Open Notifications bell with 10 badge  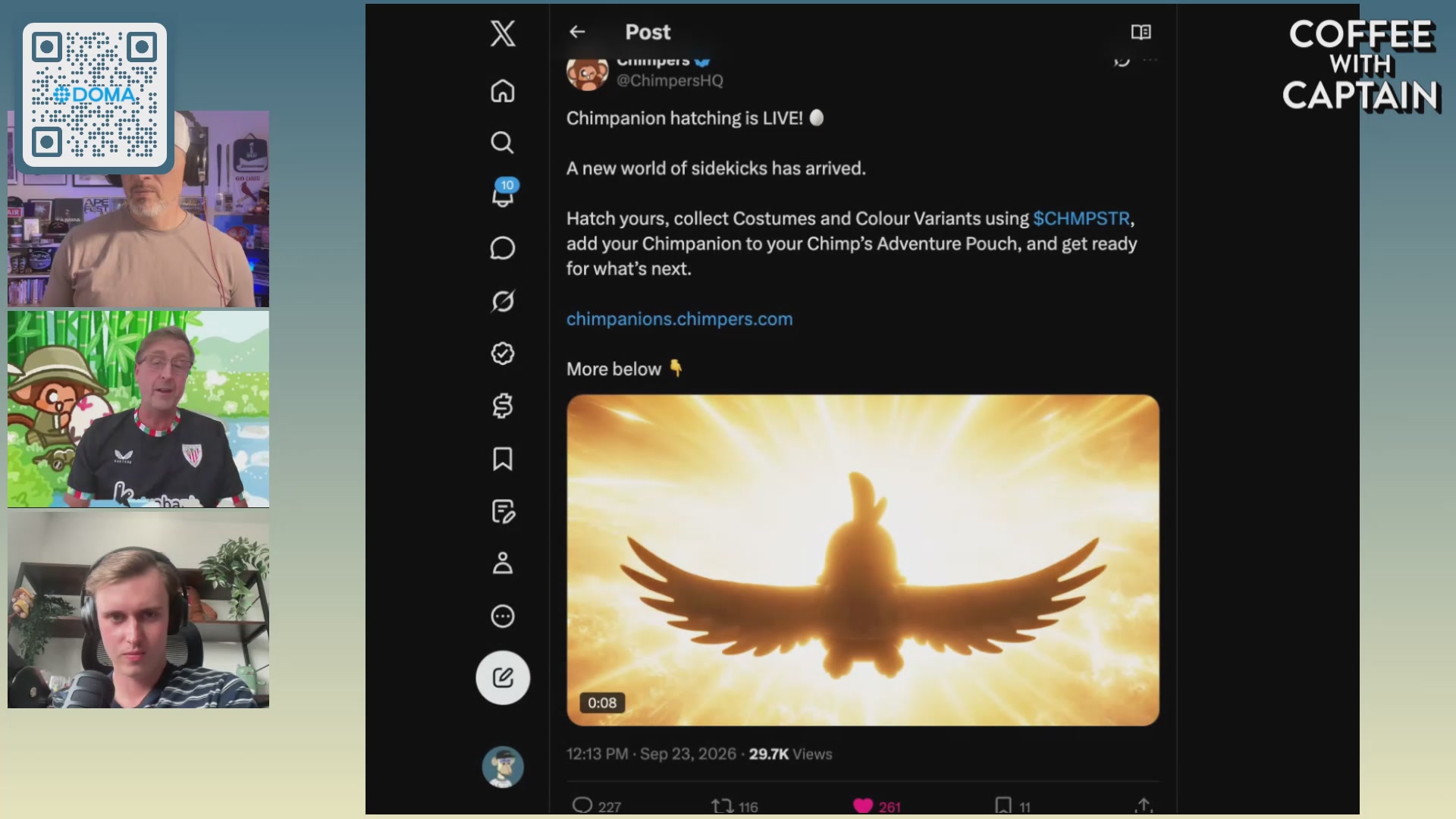[x=504, y=193]
